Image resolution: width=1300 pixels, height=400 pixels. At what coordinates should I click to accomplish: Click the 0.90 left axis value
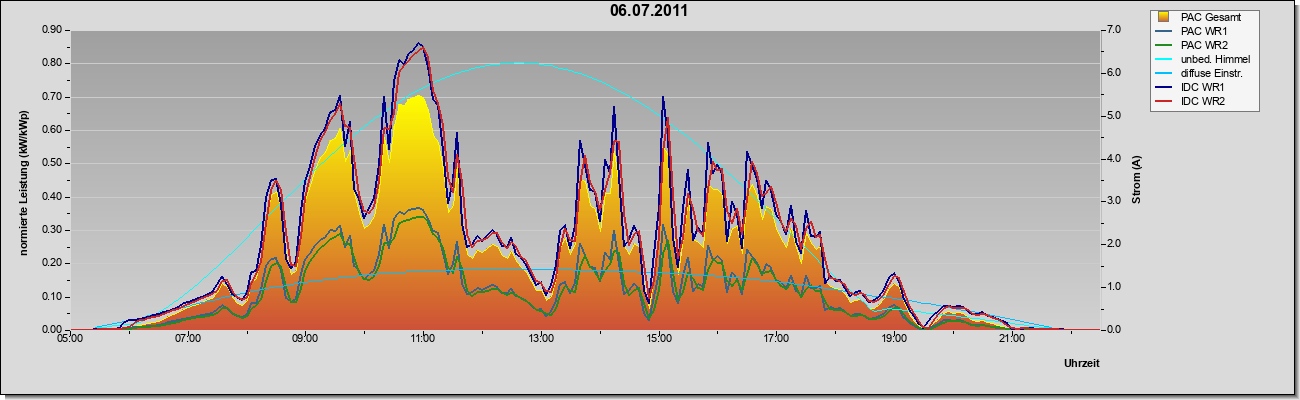[52, 30]
